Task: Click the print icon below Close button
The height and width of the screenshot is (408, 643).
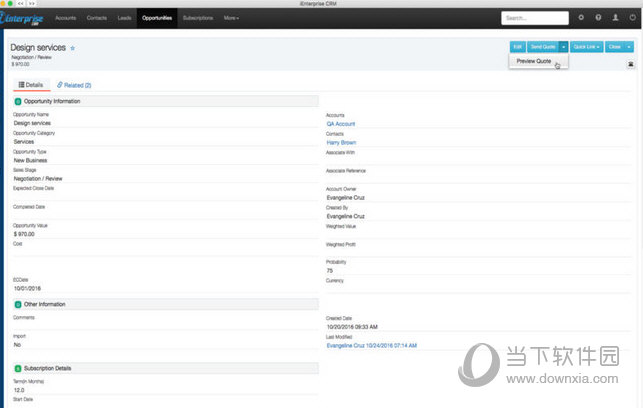Action: pos(630,64)
